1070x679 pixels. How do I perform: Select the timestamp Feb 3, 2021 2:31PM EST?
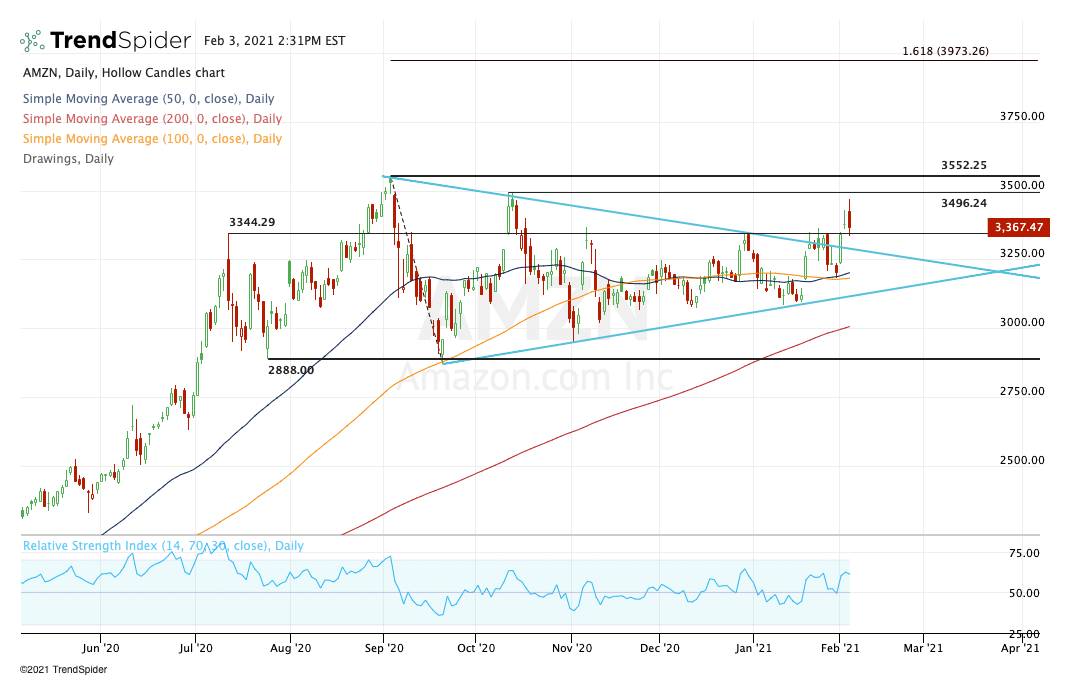pos(274,41)
